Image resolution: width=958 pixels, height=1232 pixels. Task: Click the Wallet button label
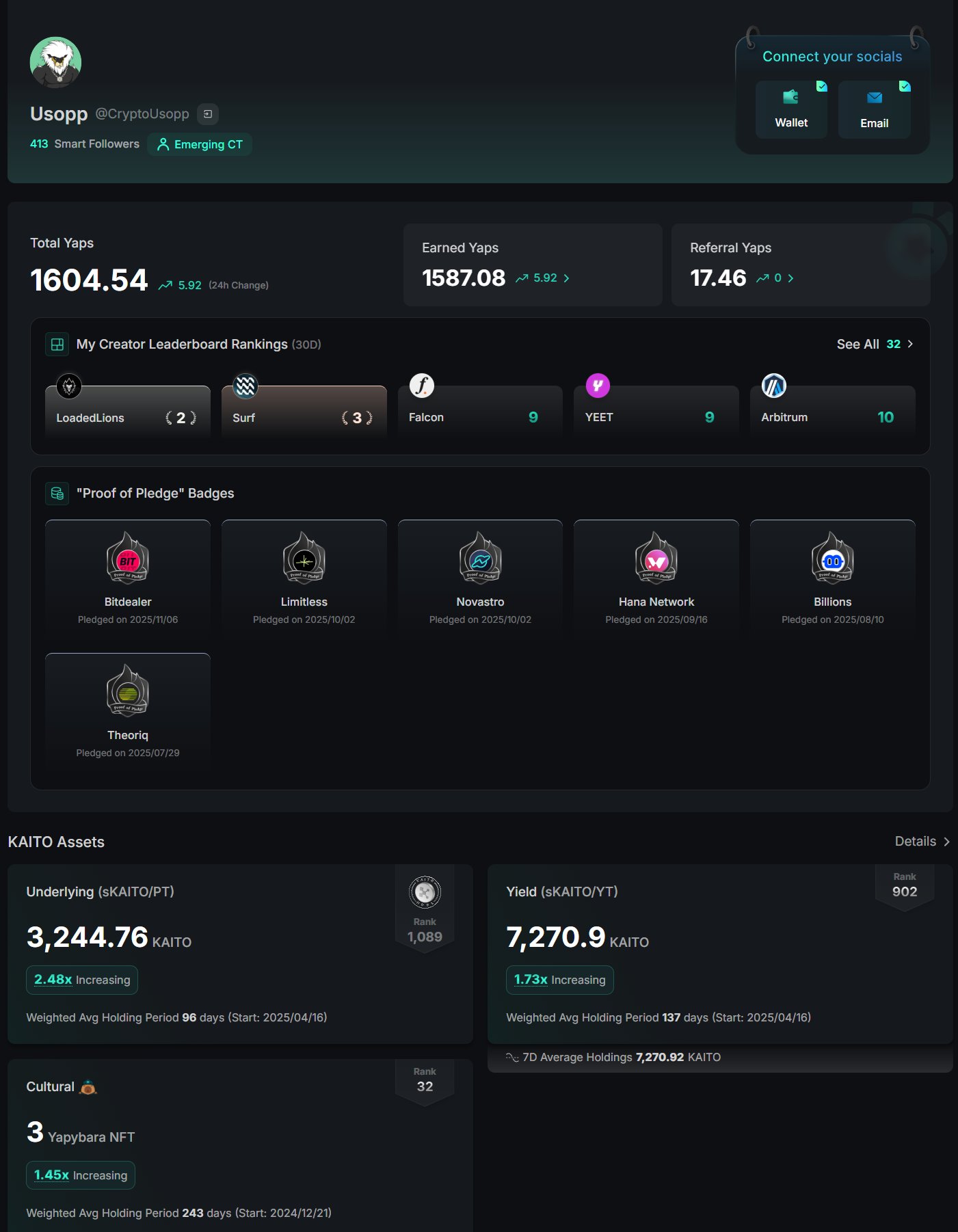(791, 123)
